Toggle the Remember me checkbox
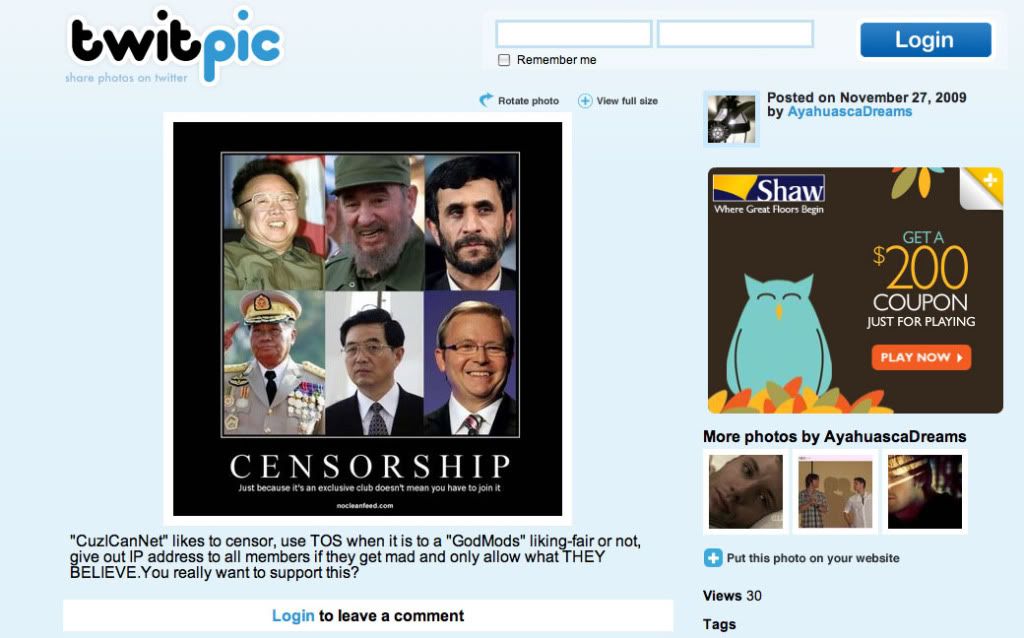This screenshot has height=638, width=1024. point(504,60)
